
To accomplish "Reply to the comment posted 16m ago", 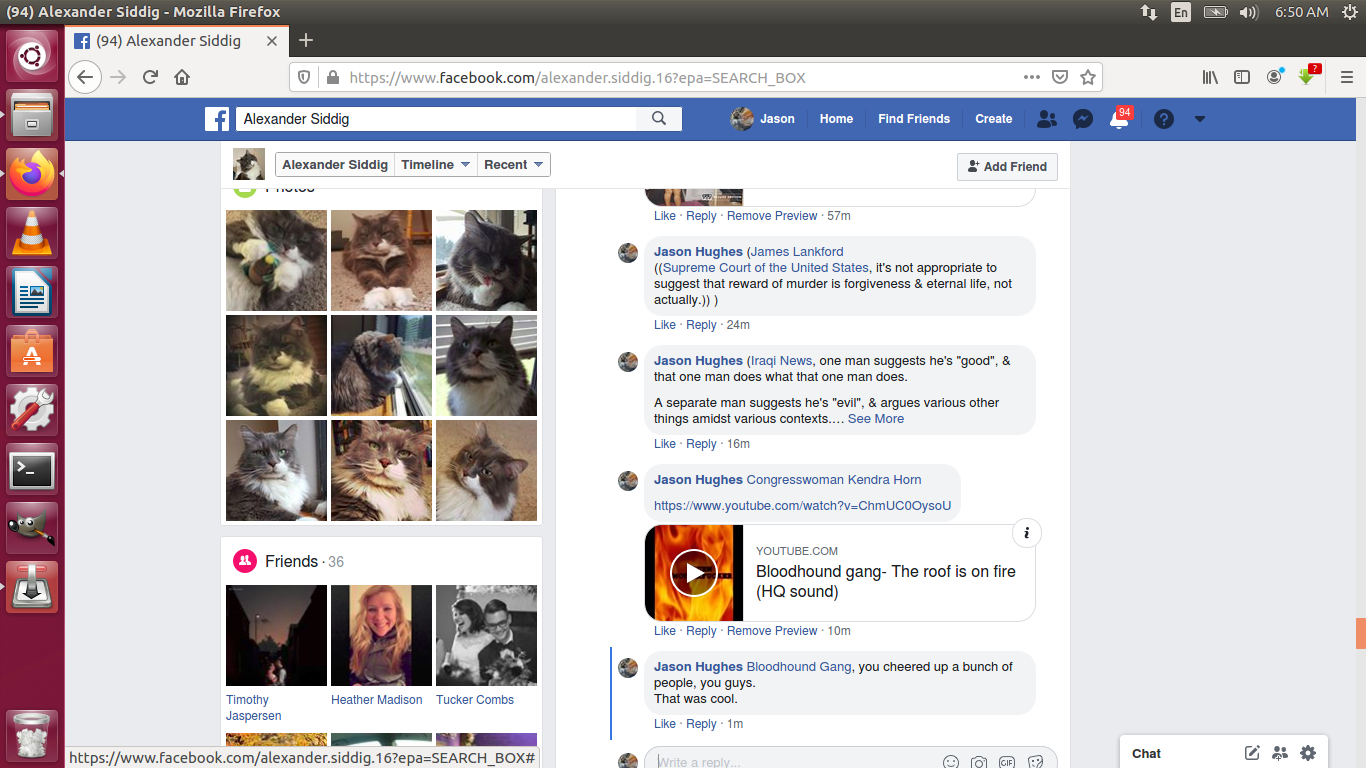I will tap(701, 444).
